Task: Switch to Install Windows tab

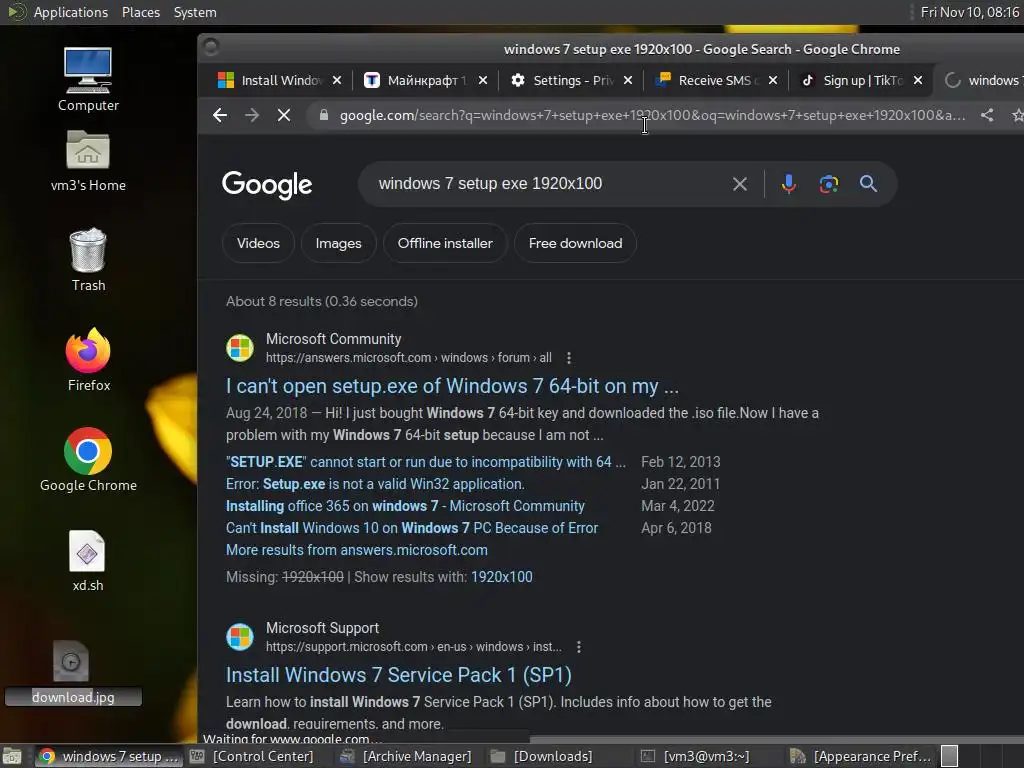Action: click(280, 80)
